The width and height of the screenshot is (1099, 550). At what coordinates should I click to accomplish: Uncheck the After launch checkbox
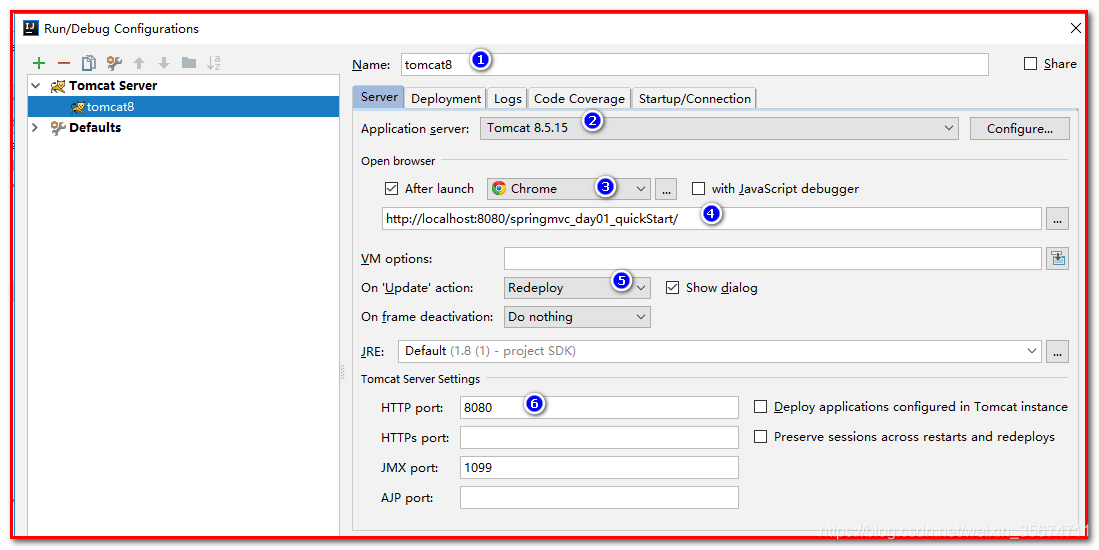click(x=392, y=188)
